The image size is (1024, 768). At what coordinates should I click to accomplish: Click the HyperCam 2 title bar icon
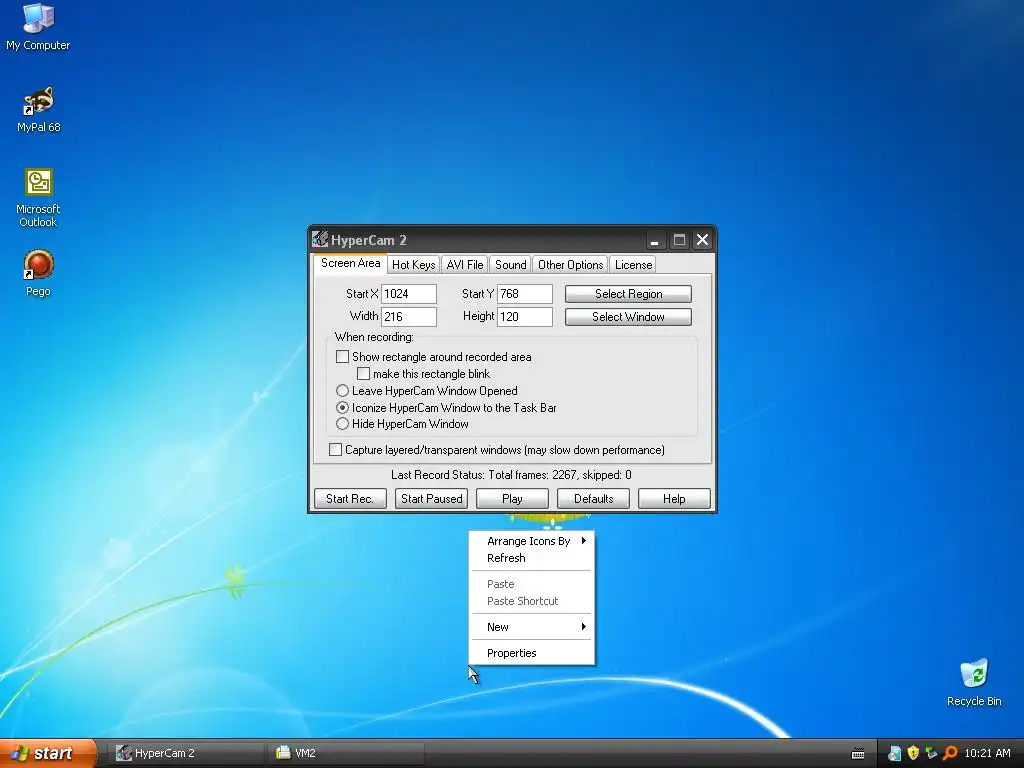click(320, 240)
